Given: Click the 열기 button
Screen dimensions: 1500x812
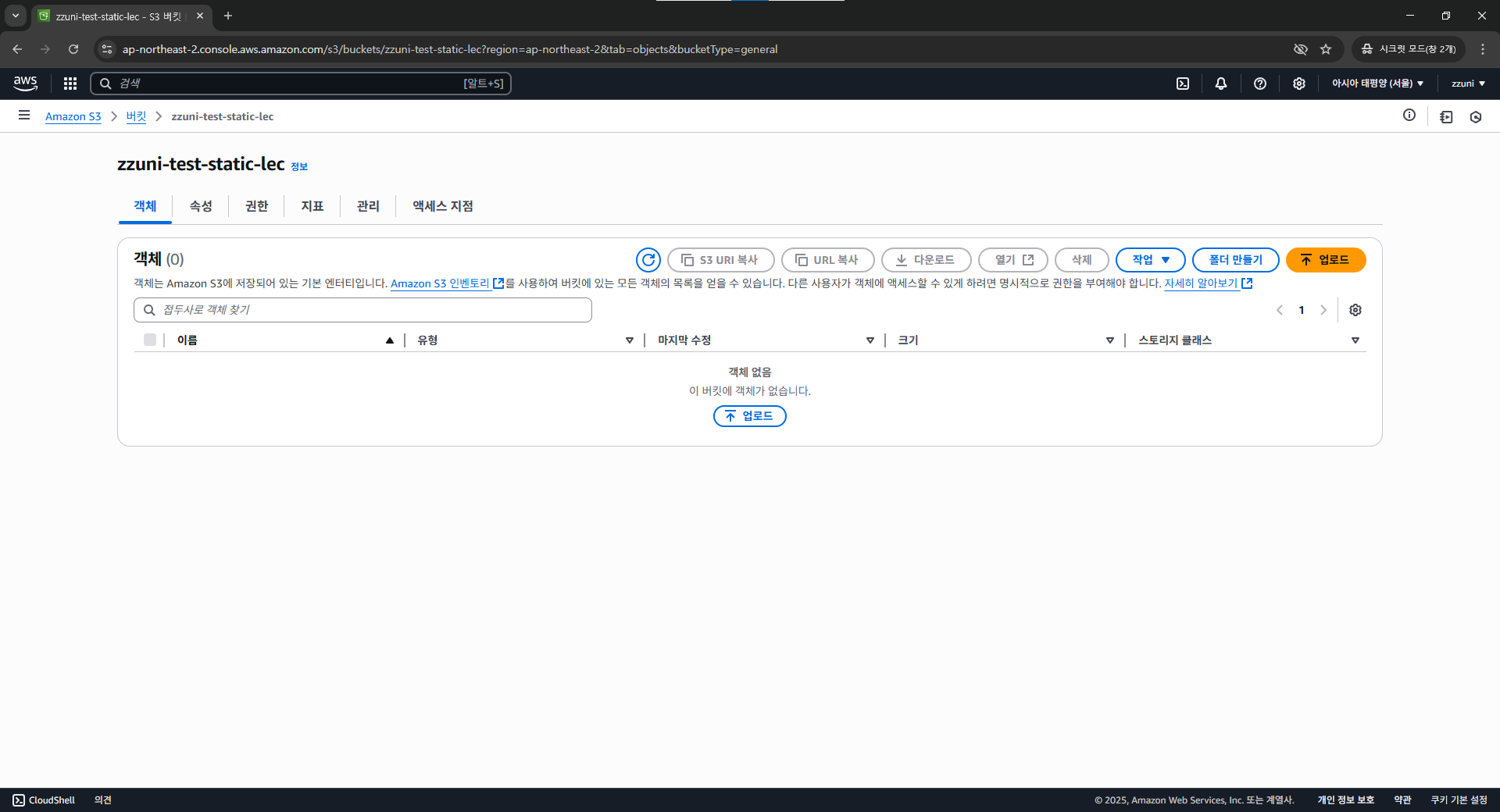Looking at the screenshot, I should tap(1013, 260).
